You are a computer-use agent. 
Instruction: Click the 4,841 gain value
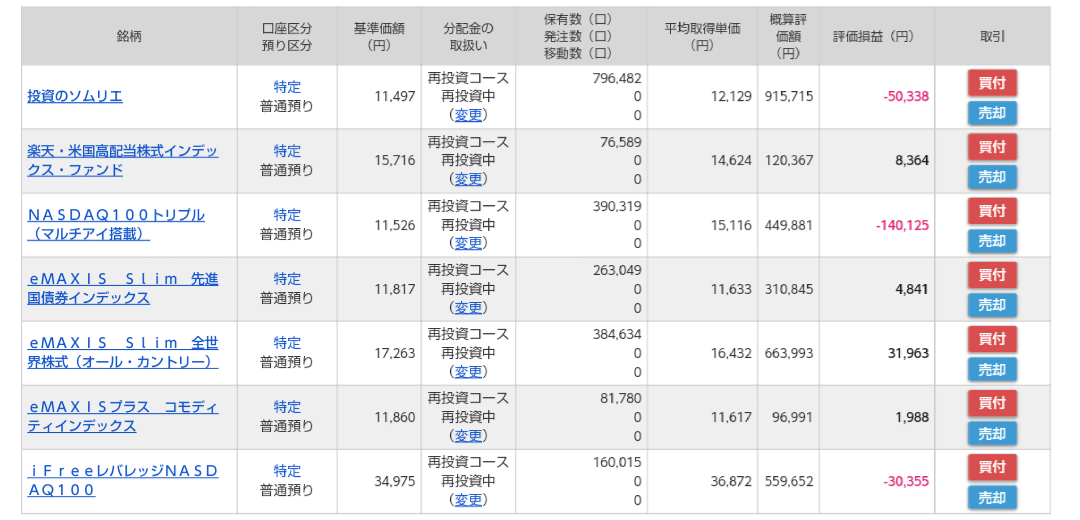click(913, 289)
